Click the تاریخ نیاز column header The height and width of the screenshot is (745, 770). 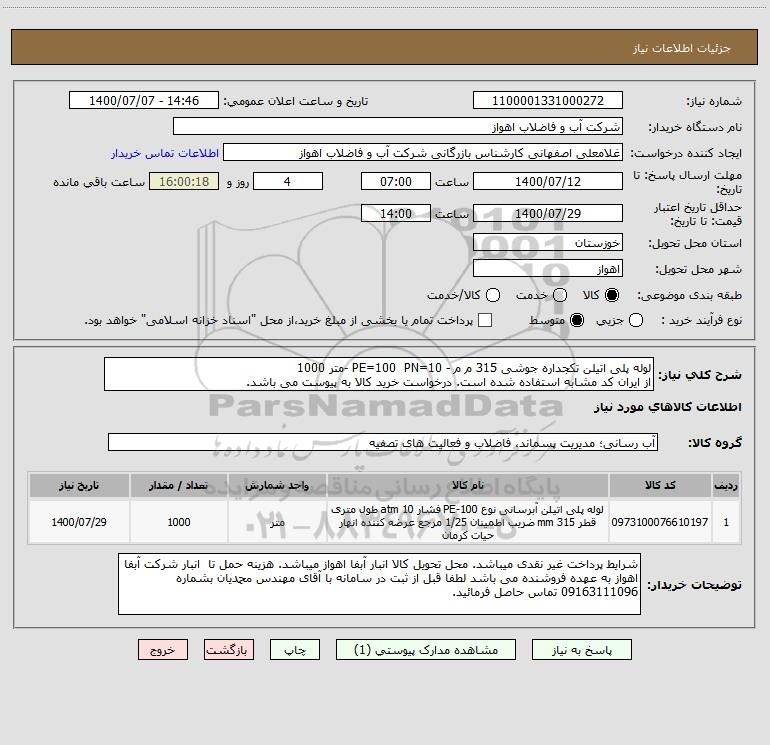(x=79, y=486)
